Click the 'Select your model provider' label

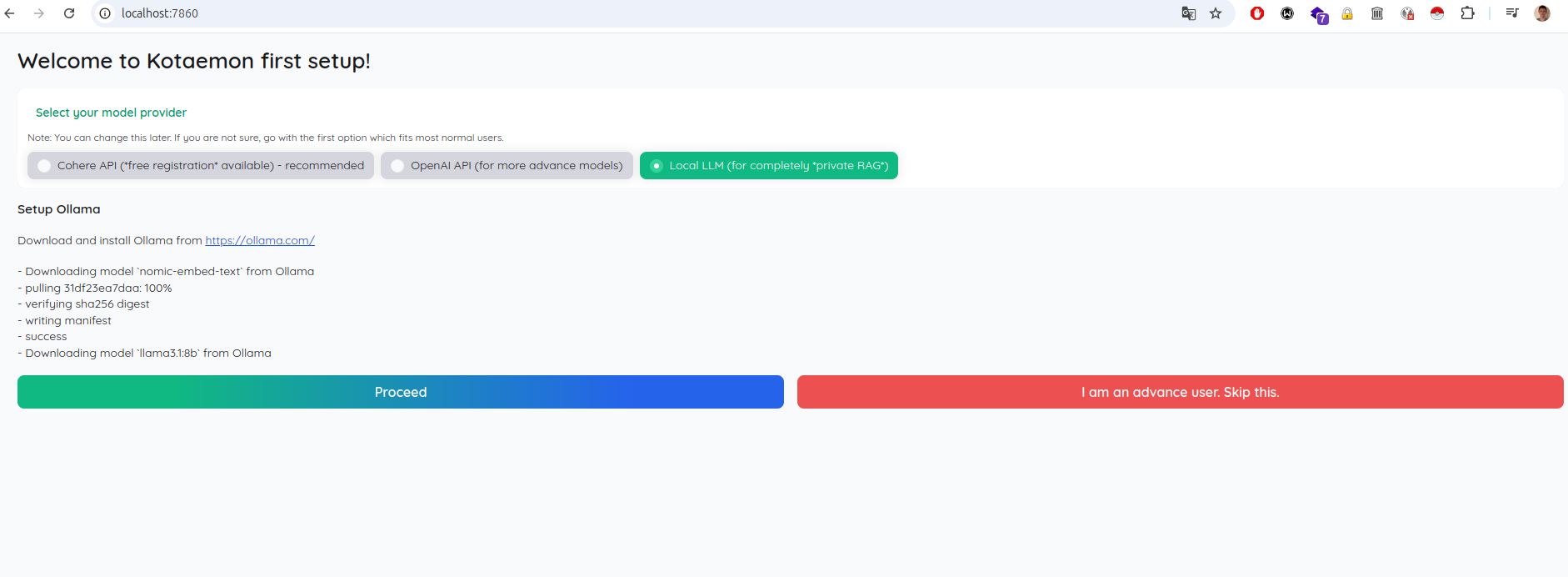pos(111,113)
